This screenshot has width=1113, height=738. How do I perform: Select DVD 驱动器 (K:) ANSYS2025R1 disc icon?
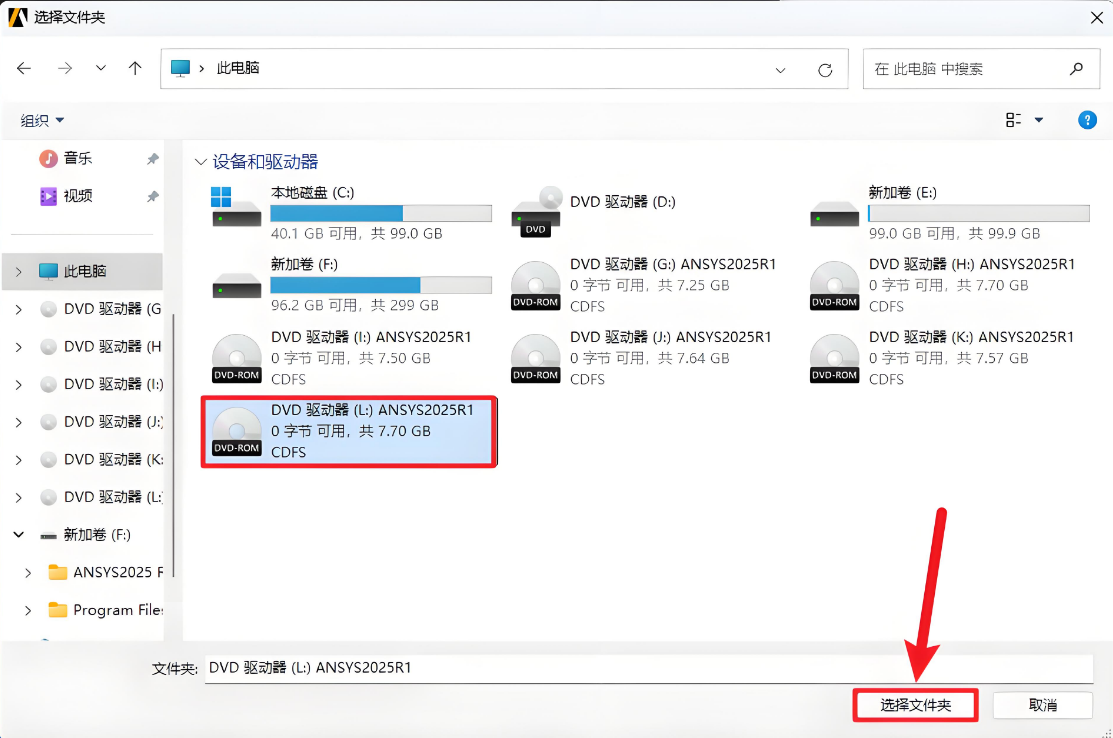pos(835,358)
